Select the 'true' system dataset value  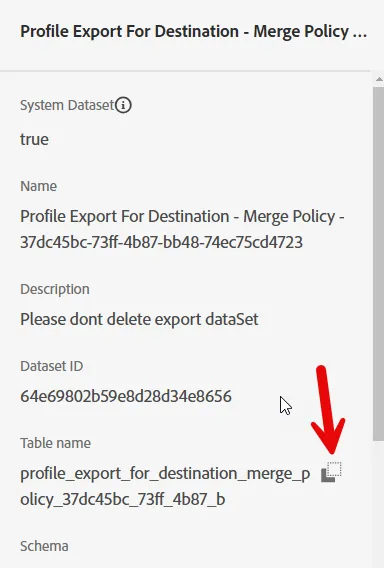(34, 139)
